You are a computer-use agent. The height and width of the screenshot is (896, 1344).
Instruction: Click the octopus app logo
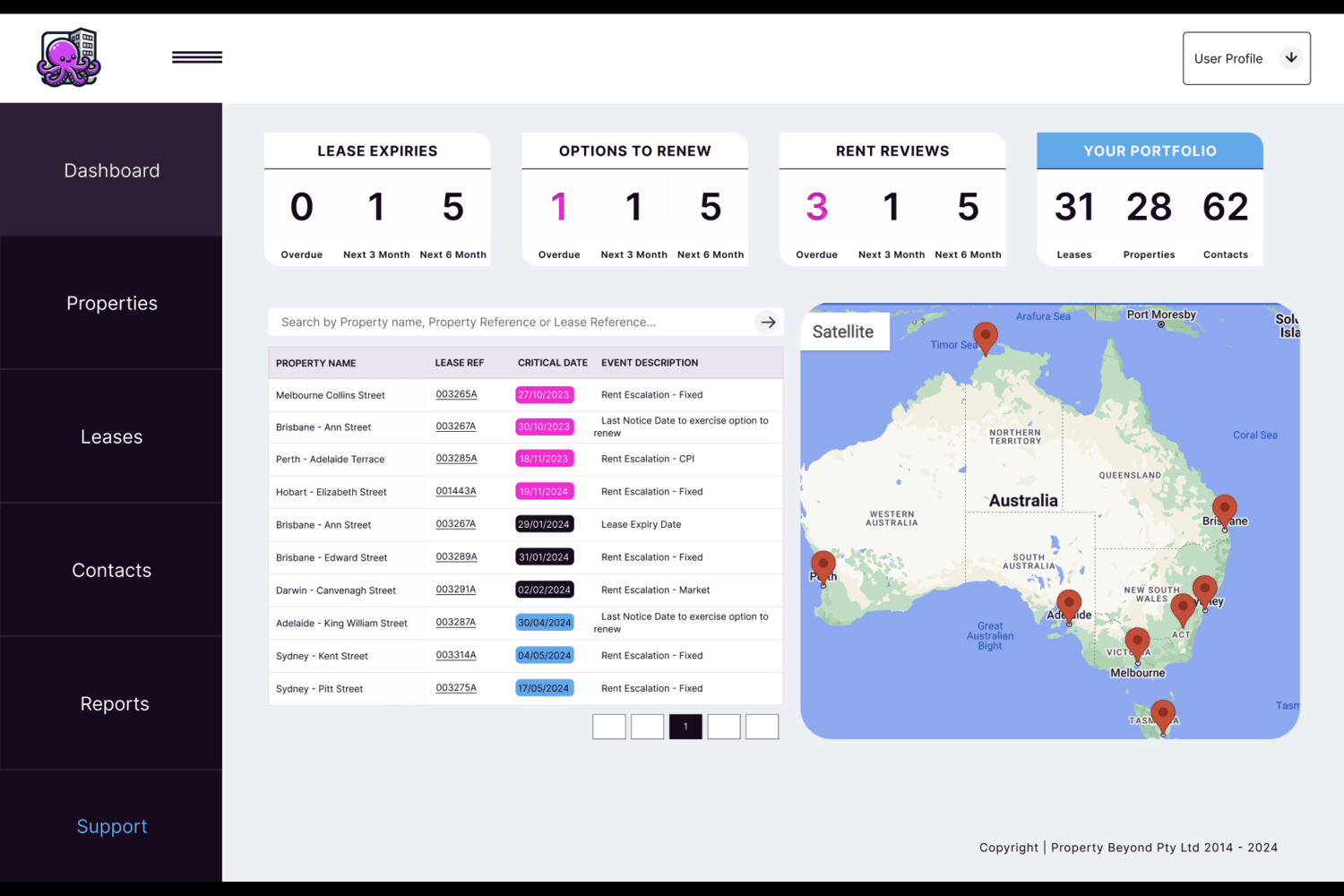click(68, 56)
